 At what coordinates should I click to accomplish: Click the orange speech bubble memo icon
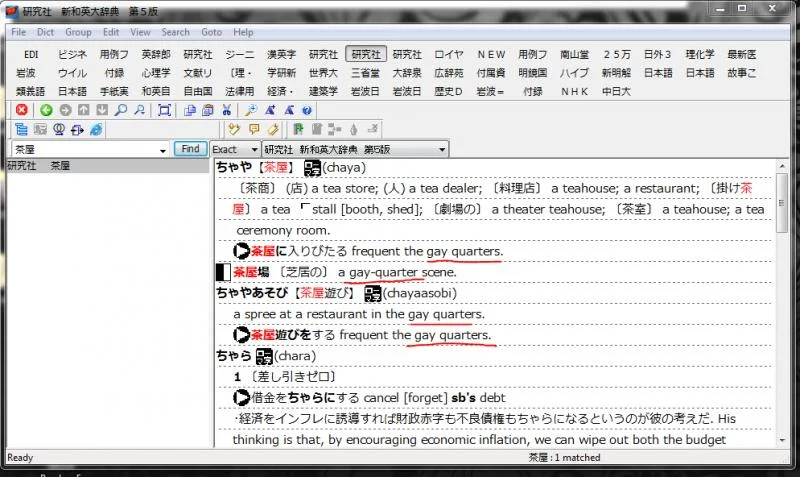click(254, 130)
